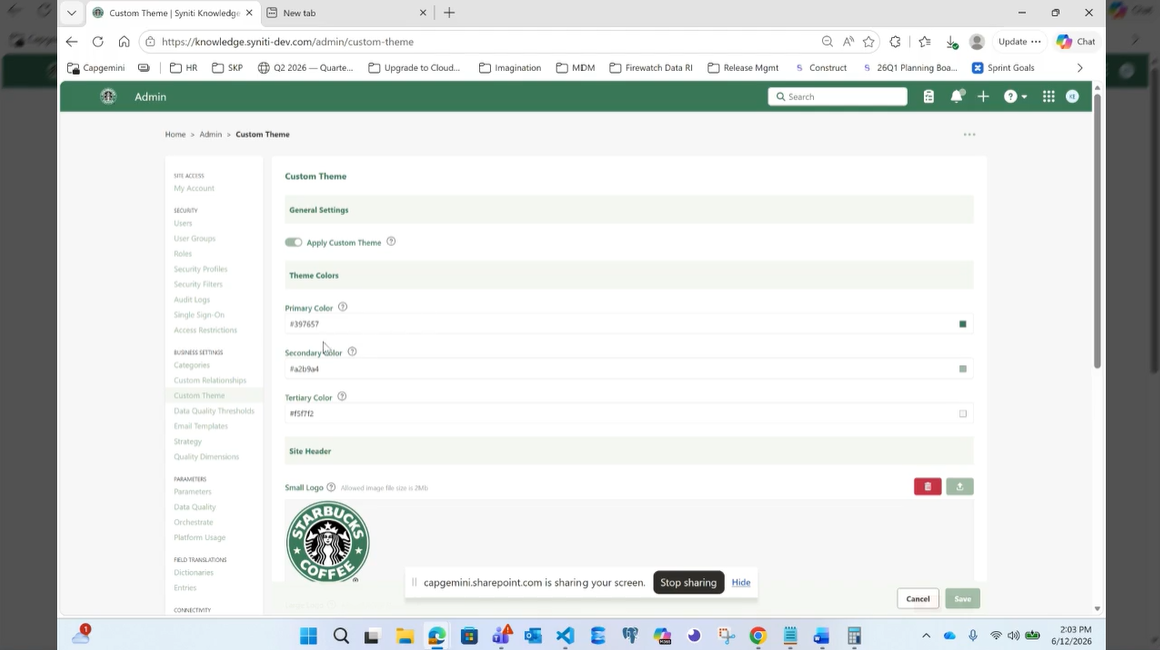Upload a new Small Logo image
The image size is (1160, 650).
(960, 487)
